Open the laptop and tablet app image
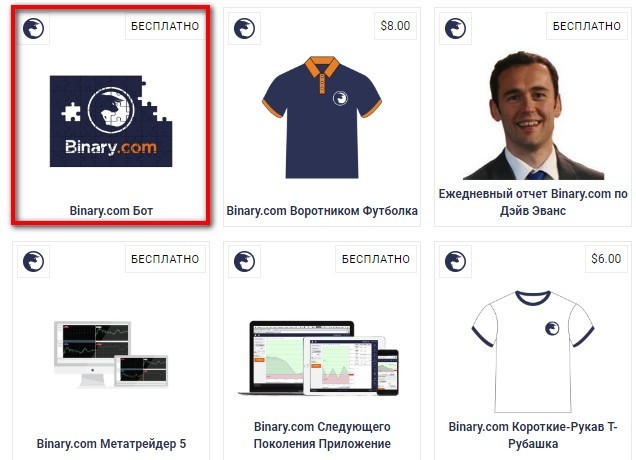The height and width of the screenshot is (460, 636). pyautogui.click(x=319, y=358)
